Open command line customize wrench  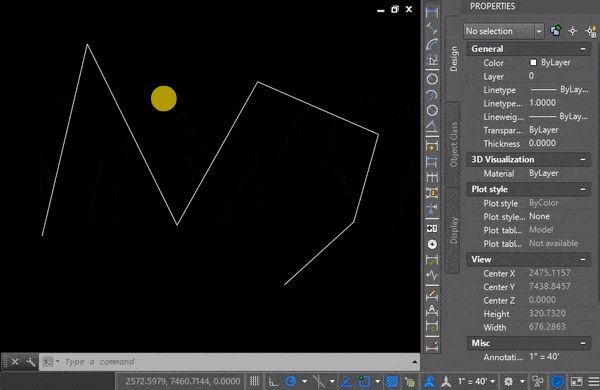point(31,362)
